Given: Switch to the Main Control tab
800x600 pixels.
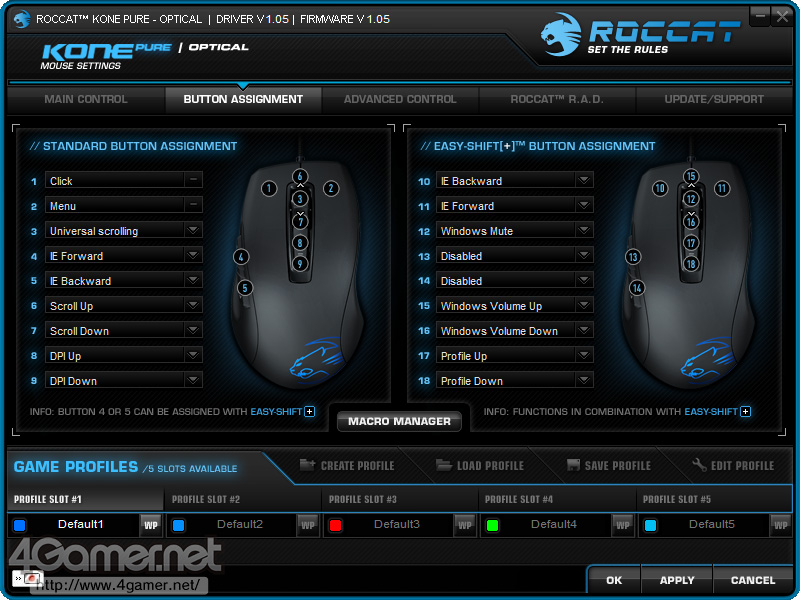Looking at the screenshot, I should click(x=86, y=99).
